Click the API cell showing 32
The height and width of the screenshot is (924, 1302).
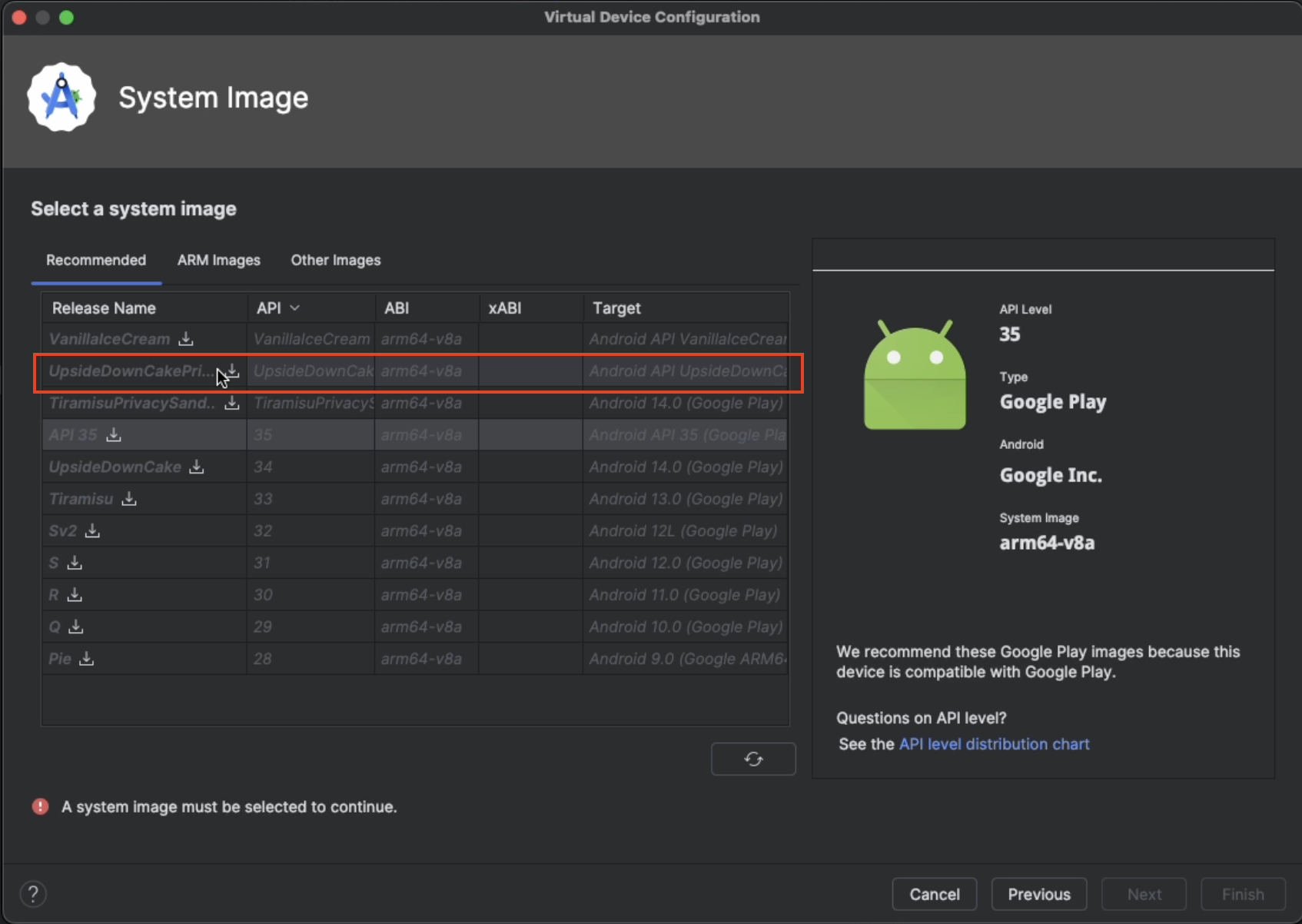(311, 530)
